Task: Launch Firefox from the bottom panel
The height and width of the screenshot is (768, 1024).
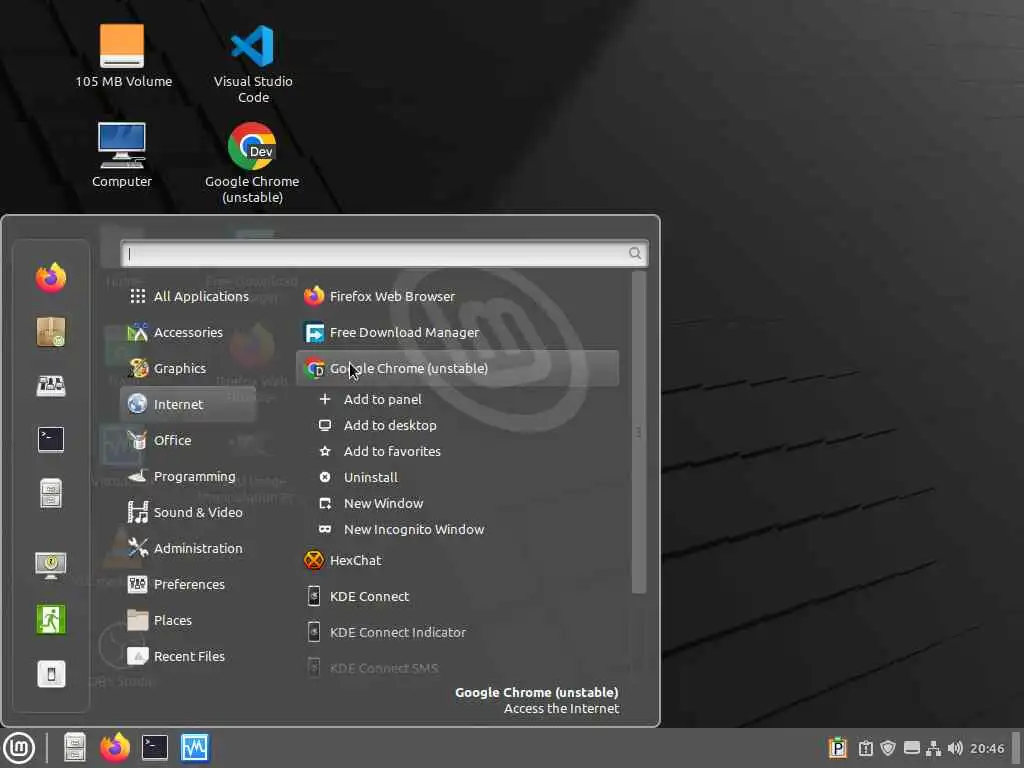Action: coord(115,748)
